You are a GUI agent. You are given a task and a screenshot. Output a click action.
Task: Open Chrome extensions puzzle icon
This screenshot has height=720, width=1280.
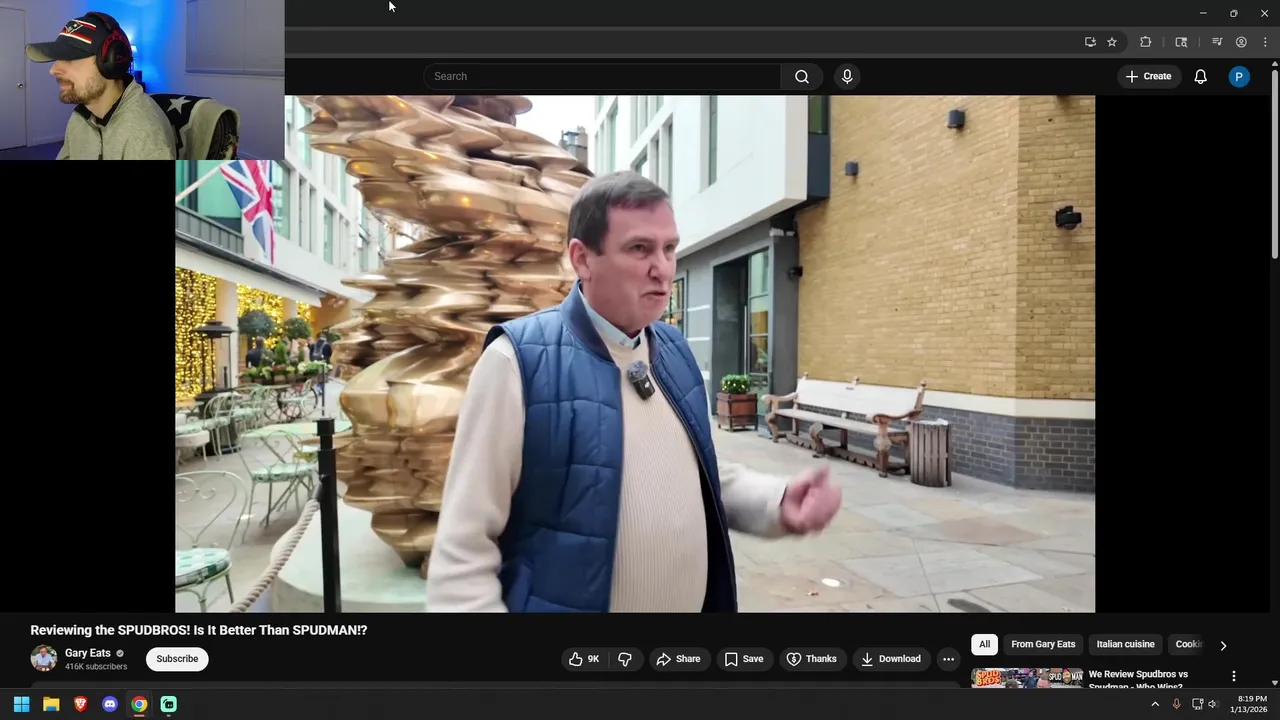(1146, 42)
